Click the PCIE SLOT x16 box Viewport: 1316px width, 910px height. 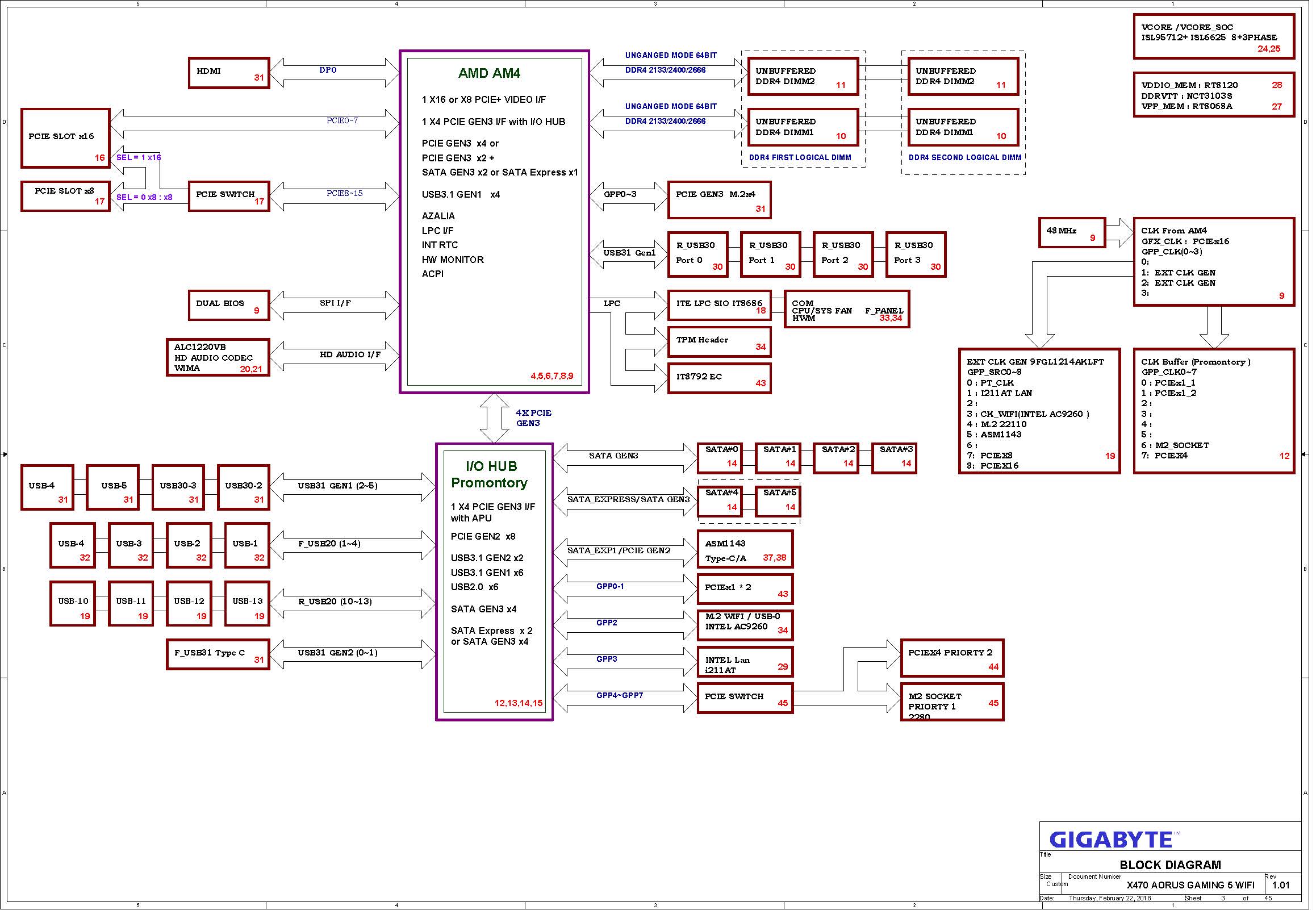[x=65, y=138]
